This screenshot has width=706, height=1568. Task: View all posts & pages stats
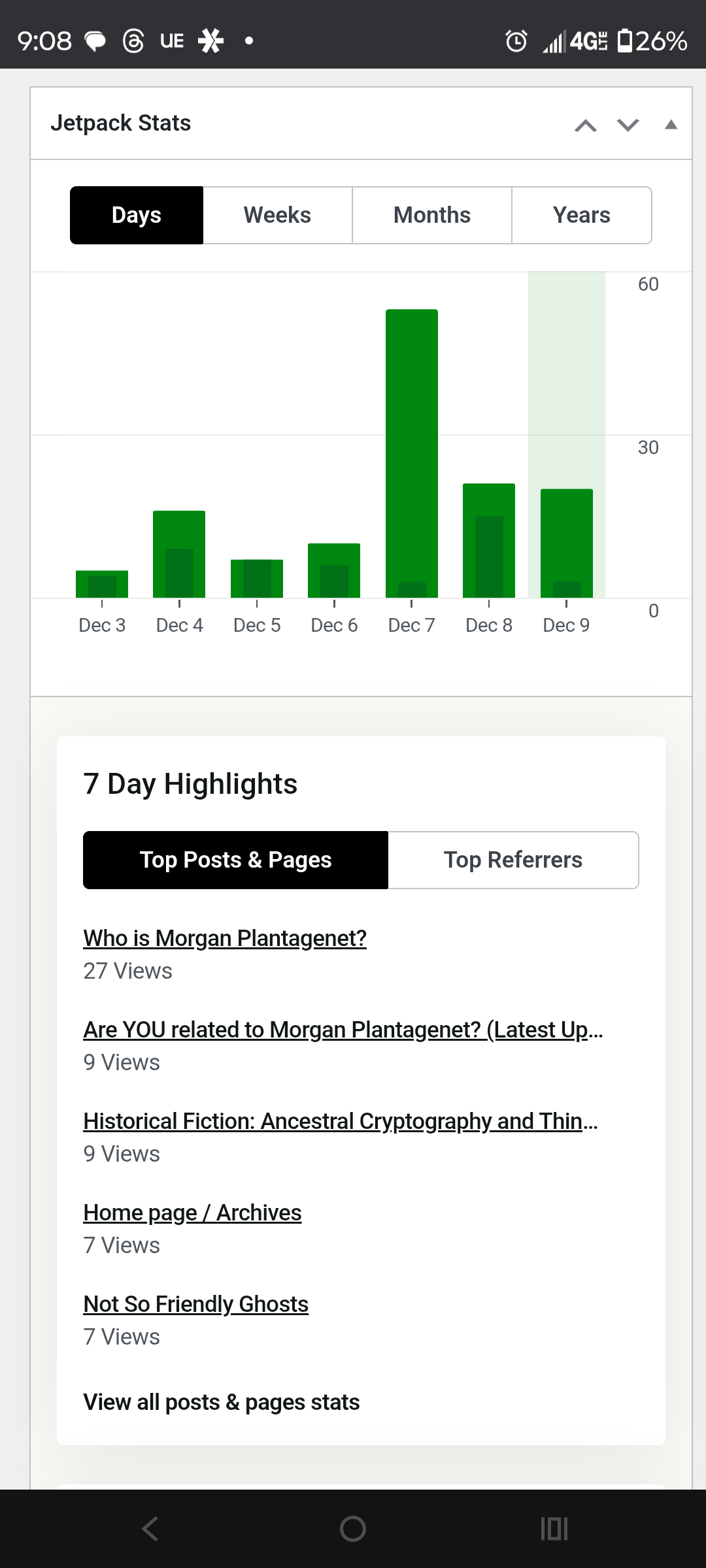222,1402
